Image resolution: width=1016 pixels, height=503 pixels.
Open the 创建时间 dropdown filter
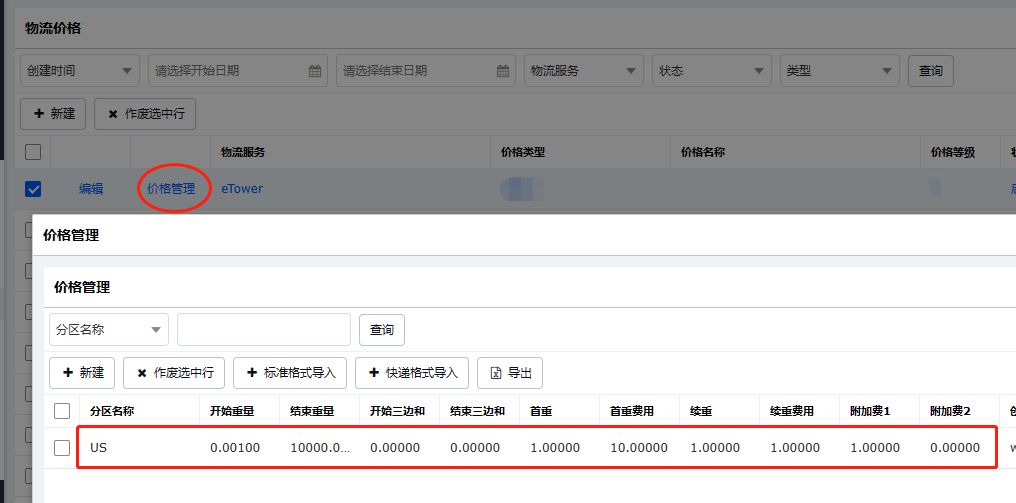tap(80, 71)
